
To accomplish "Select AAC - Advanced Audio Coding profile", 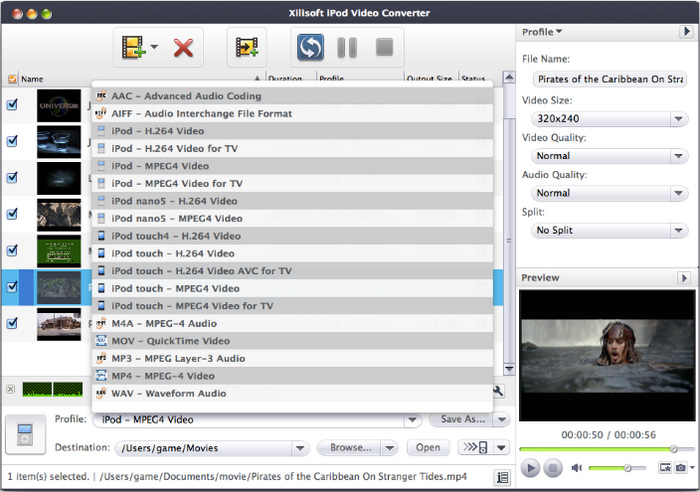I will [292, 96].
